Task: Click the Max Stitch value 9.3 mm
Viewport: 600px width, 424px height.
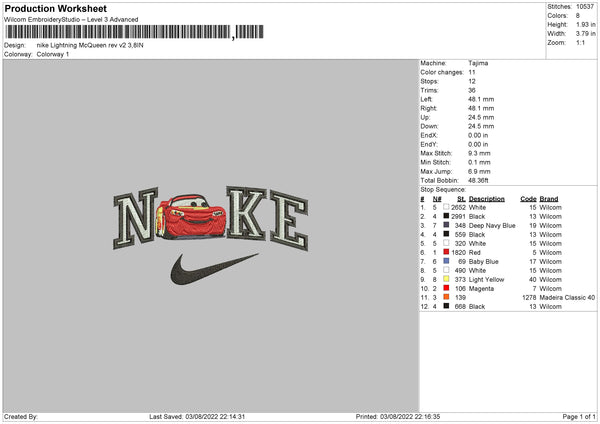Action: (x=479, y=153)
